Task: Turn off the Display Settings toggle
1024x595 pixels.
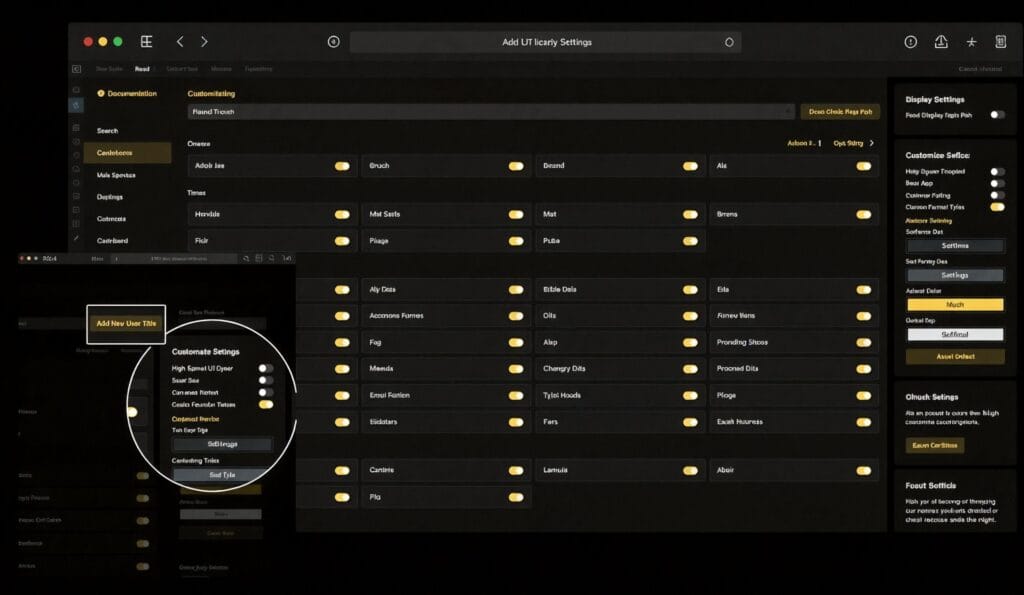Action: pos(997,116)
